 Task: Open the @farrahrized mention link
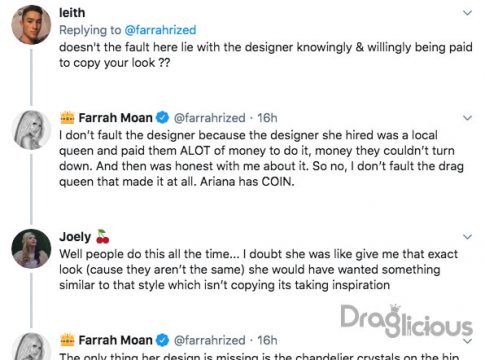(160, 30)
